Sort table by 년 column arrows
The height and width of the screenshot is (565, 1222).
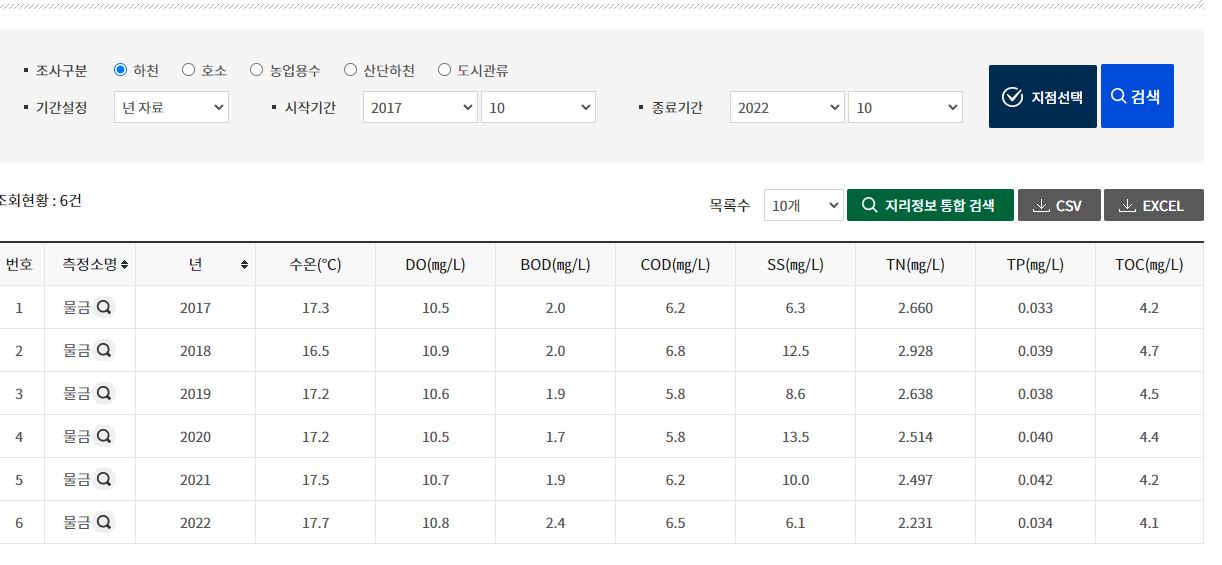pyautogui.click(x=244, y=265)
